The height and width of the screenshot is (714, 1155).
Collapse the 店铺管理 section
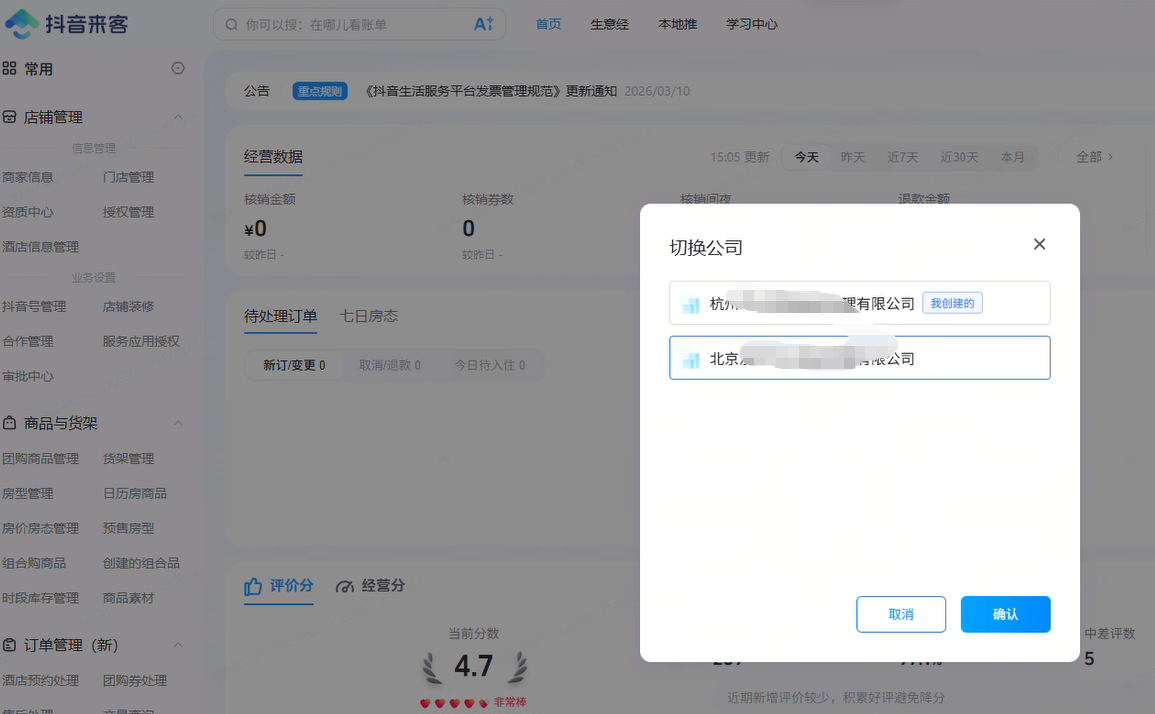[178, 117]
